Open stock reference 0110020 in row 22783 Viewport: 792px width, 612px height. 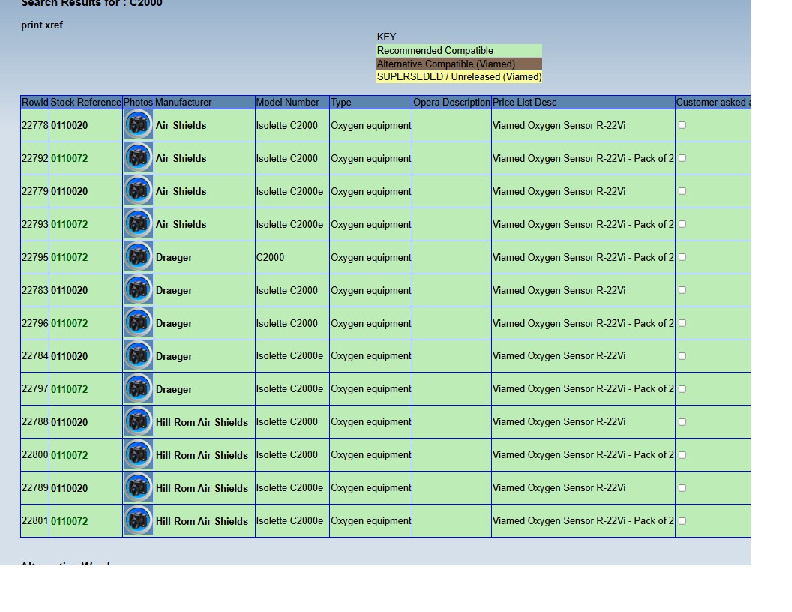point(70,290)
